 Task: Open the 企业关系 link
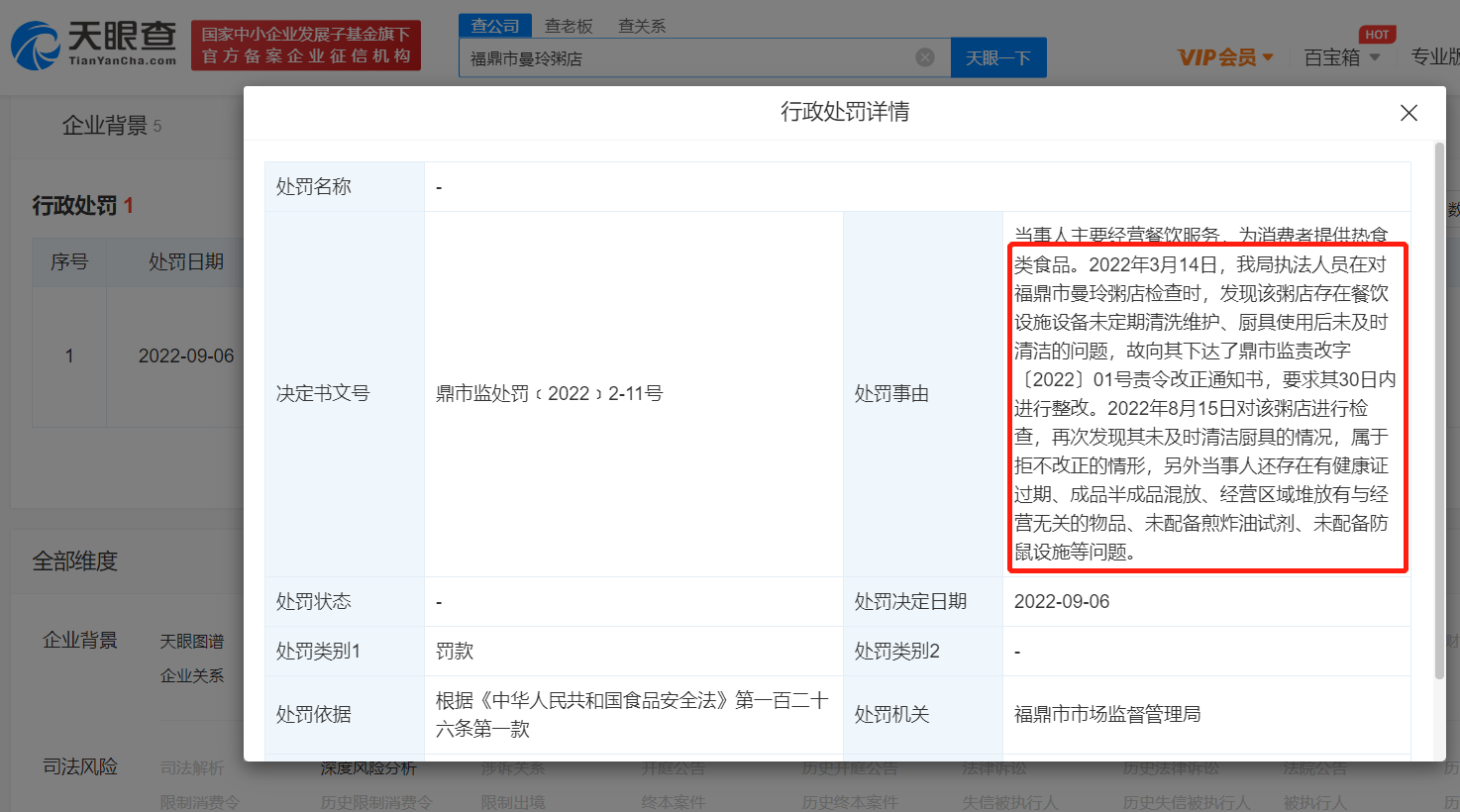(192, 675)
